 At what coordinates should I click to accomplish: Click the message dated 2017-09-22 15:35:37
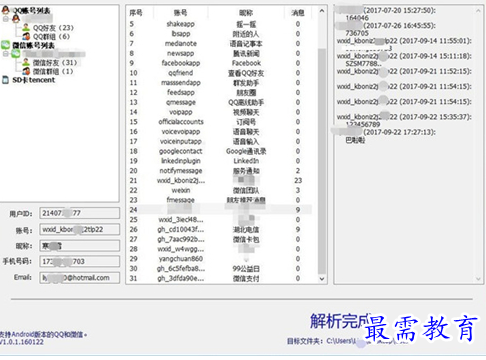404,117
